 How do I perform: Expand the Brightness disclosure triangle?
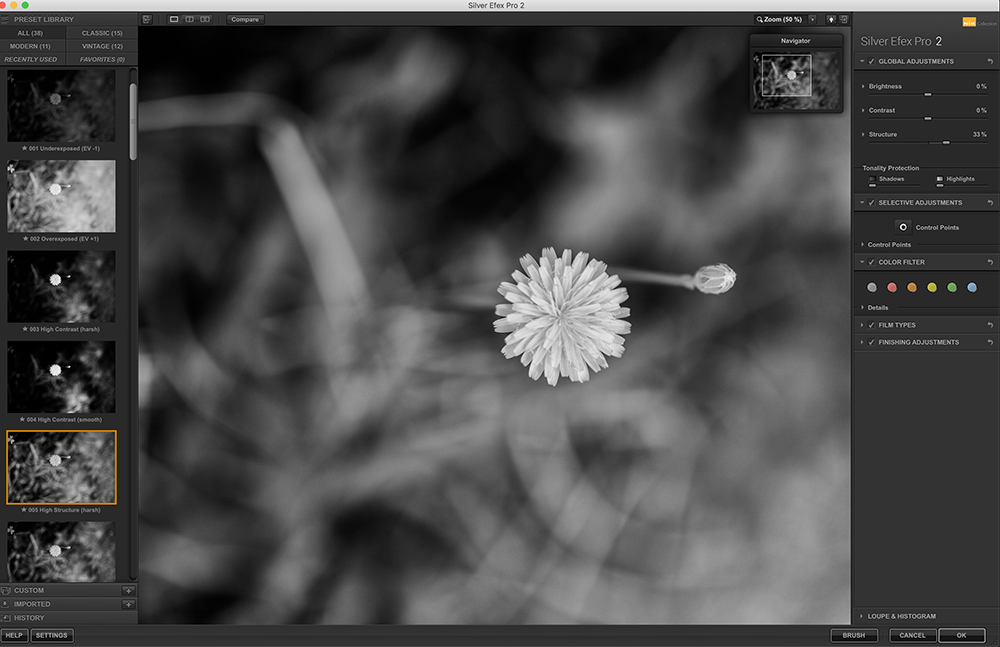[863, 87]
